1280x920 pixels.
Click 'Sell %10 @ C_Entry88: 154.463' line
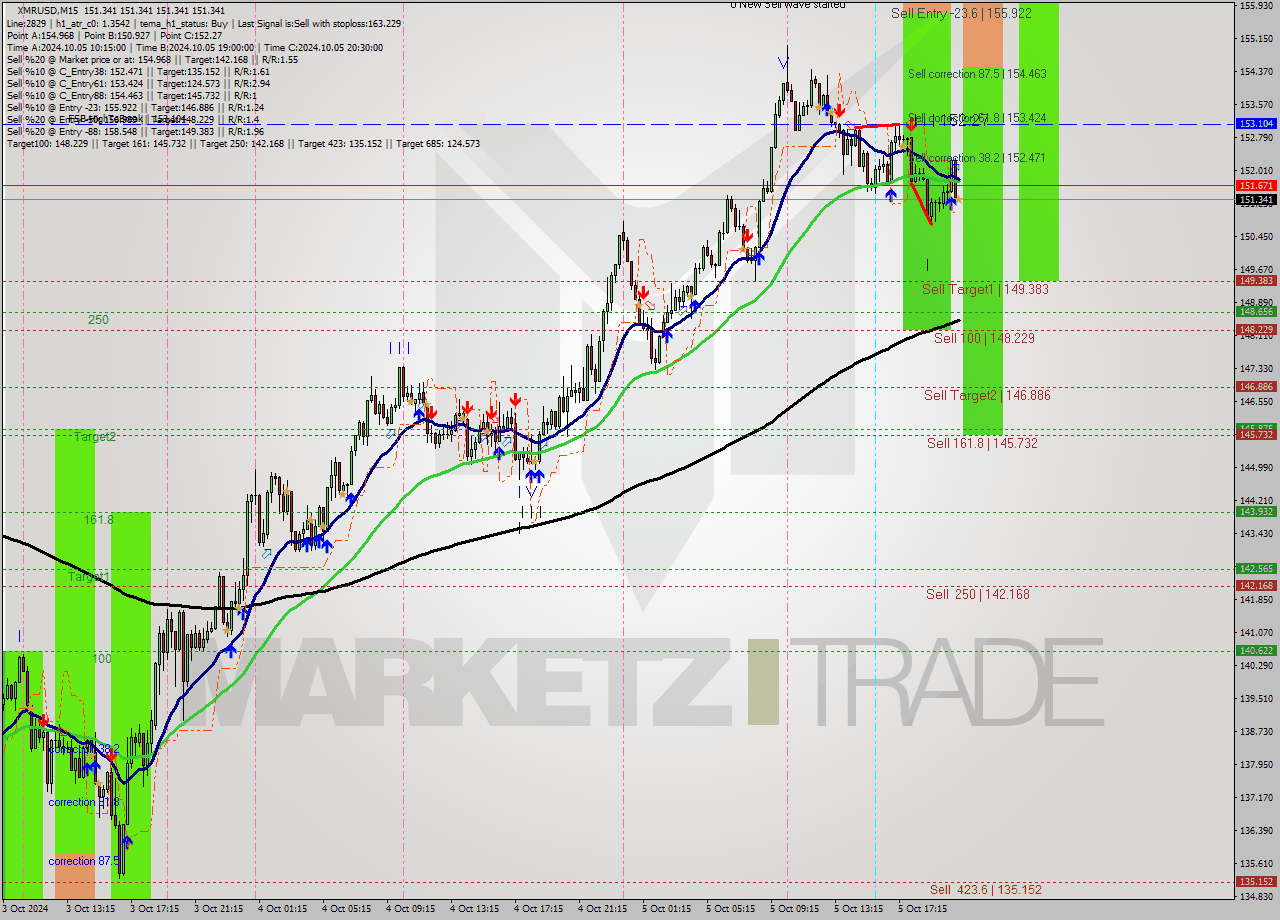[132, 95]
